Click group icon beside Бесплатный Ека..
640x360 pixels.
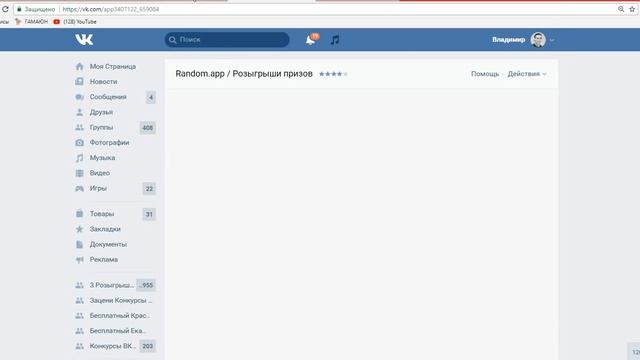click(80, 331)
